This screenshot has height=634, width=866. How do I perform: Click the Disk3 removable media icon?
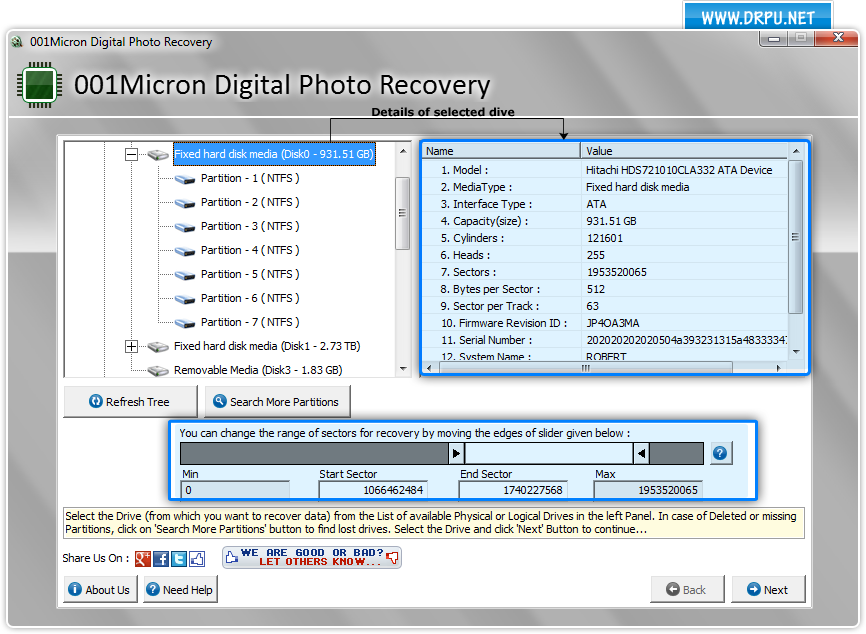(158, 371)
